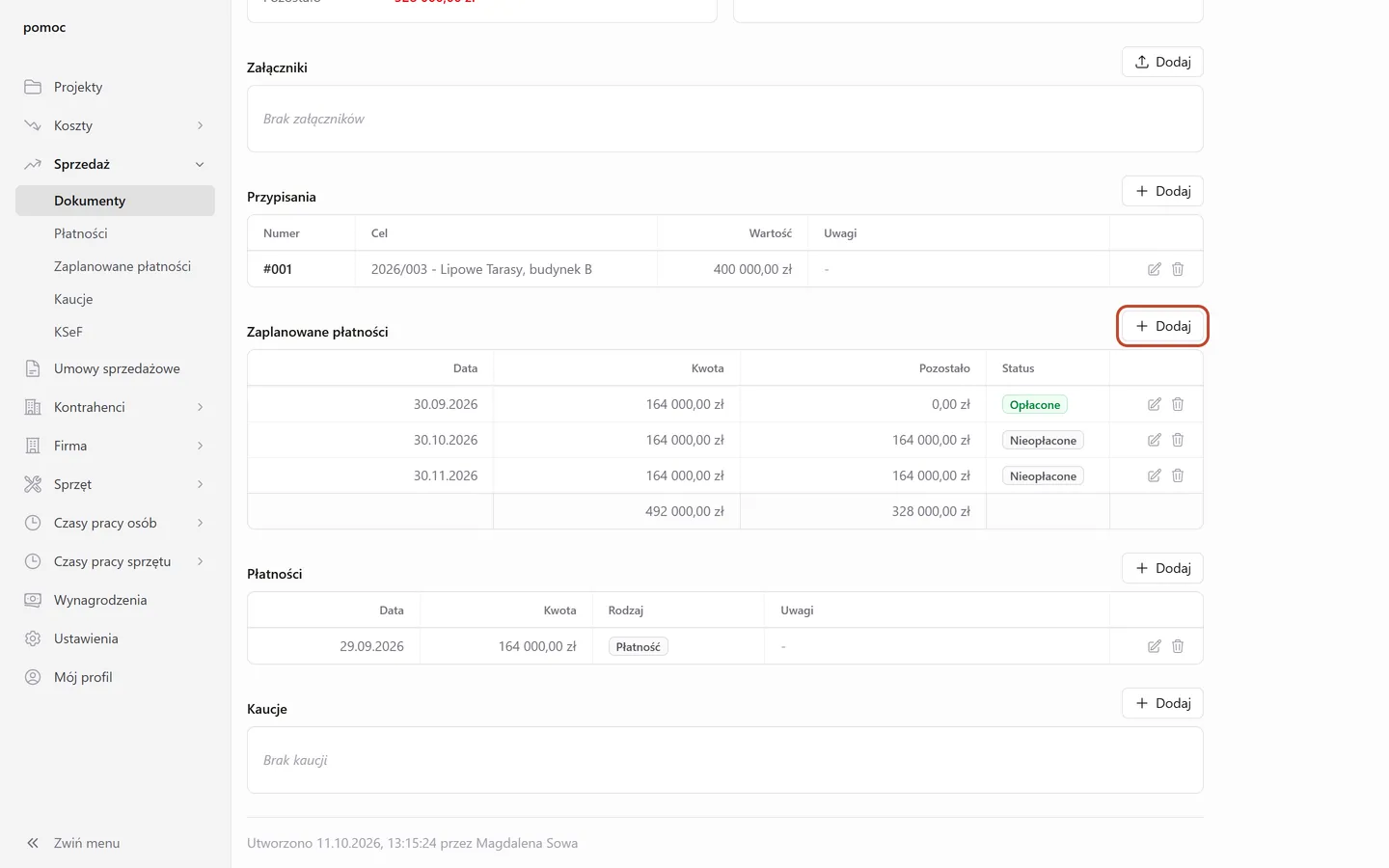Image resolution: width=1389 pixels, height=868 pixels.
Task: Open Mój profil in the sidebar
Action: point(115,677)
